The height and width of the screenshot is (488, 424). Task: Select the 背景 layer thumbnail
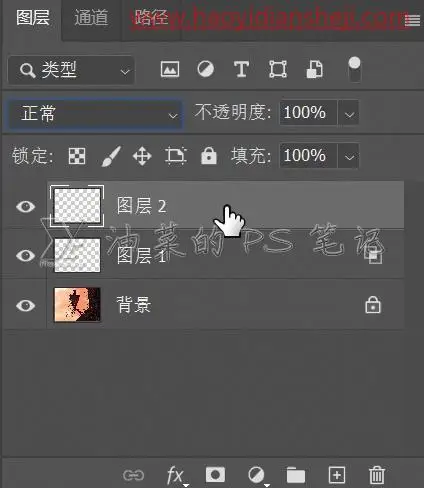pyautogui.click(x=77, y=305)
